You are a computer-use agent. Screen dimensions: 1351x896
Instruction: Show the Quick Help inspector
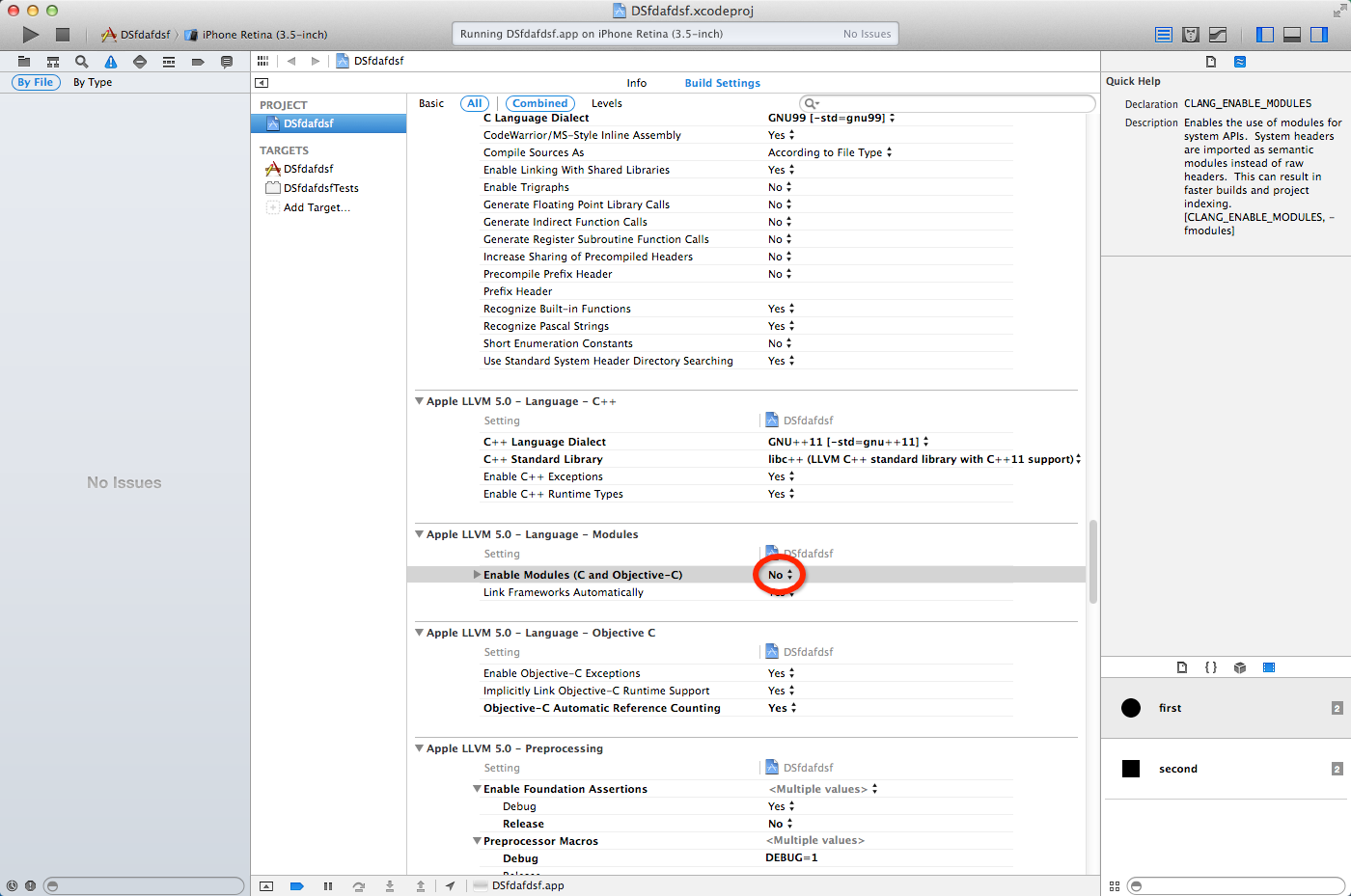pyautogui.click(x=1240, y=62)
